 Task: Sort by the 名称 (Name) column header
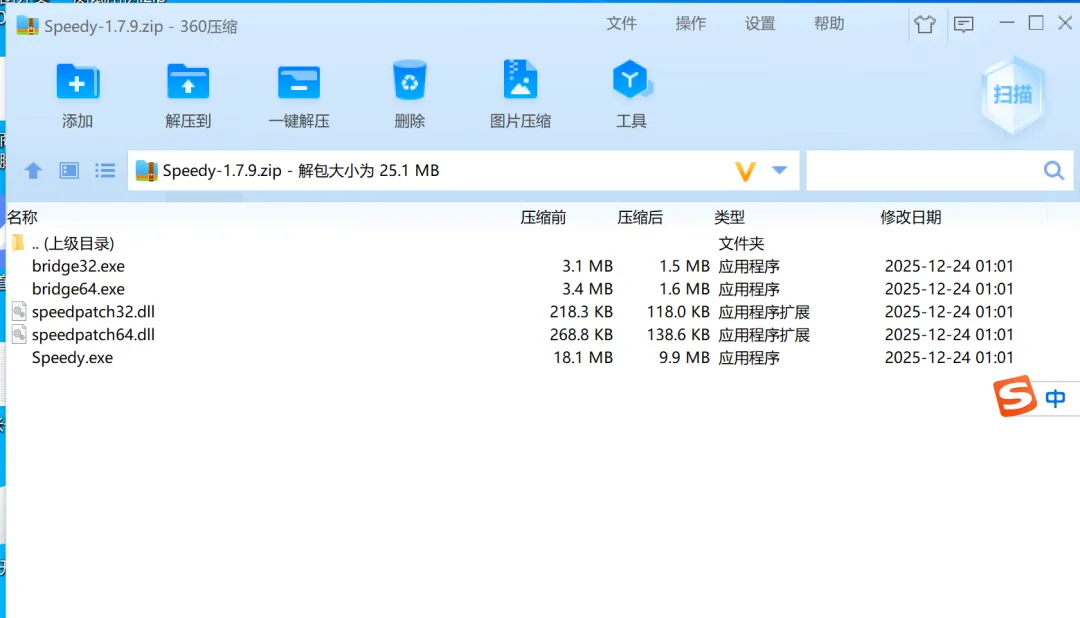click(x=22, y=218)
